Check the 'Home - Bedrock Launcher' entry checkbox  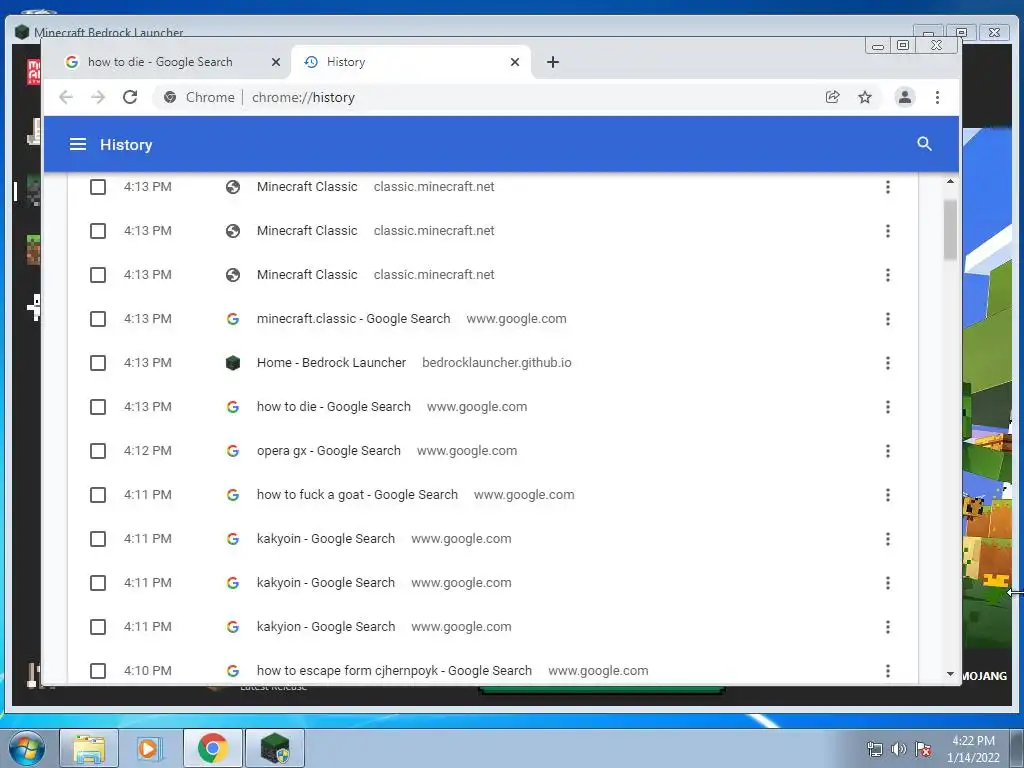point(98,362)
